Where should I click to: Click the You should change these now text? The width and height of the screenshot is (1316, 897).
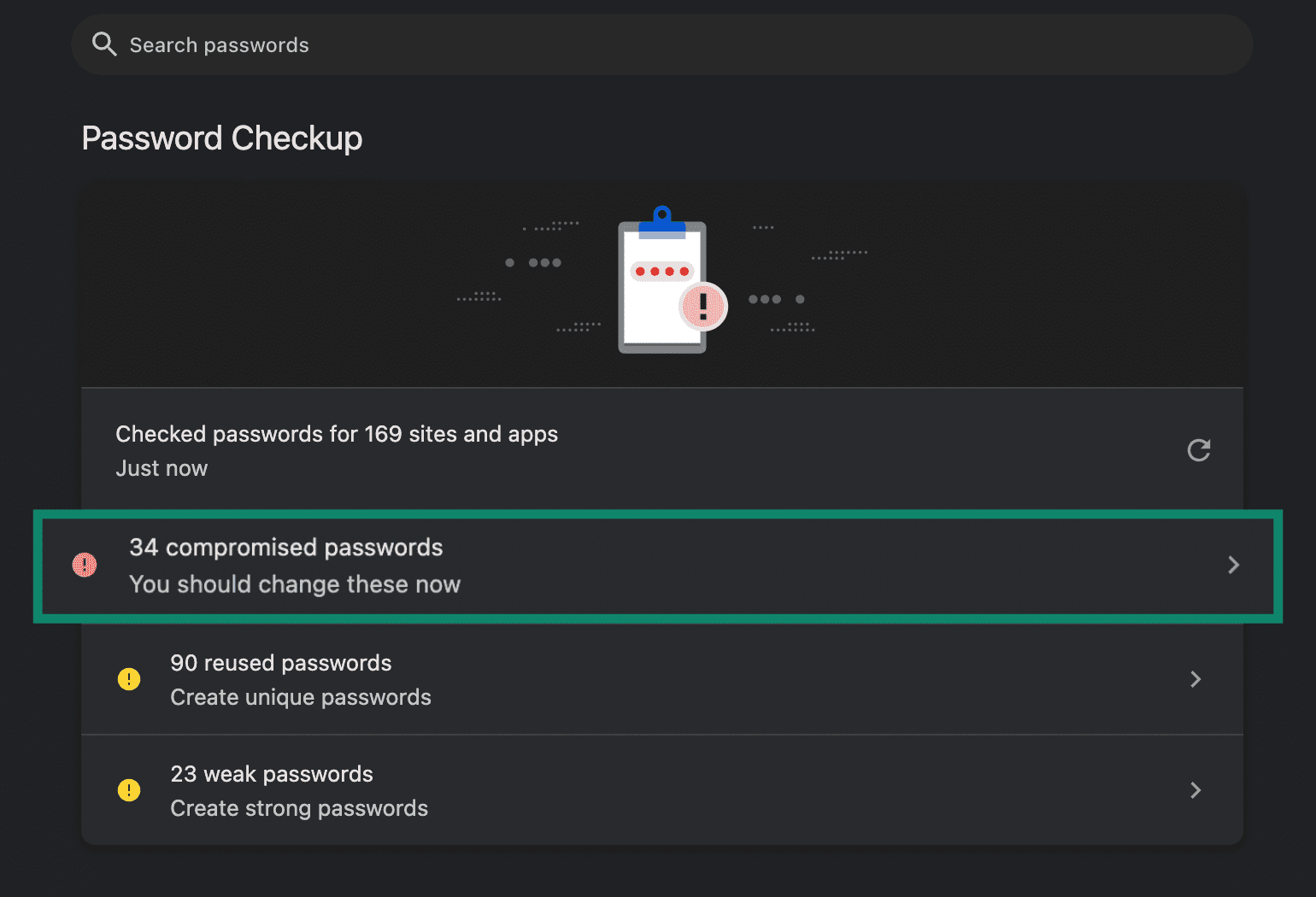[x=294, y=584]
